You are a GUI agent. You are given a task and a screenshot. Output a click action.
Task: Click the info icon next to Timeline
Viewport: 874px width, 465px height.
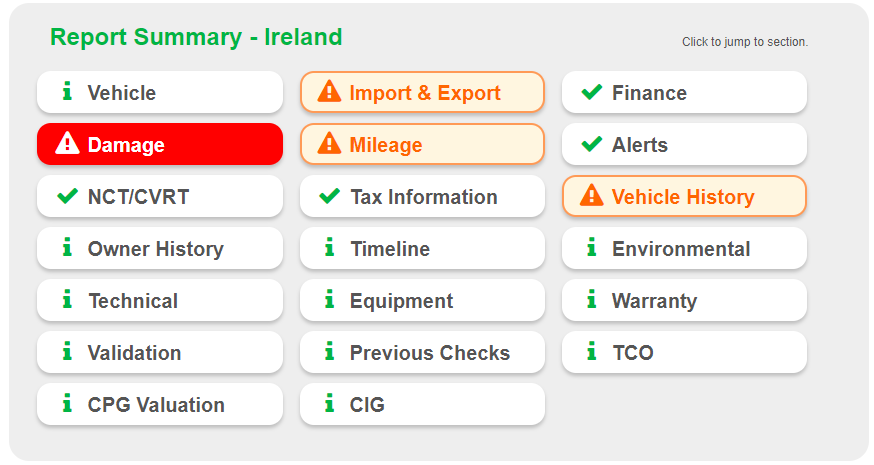tap(329, 248)
